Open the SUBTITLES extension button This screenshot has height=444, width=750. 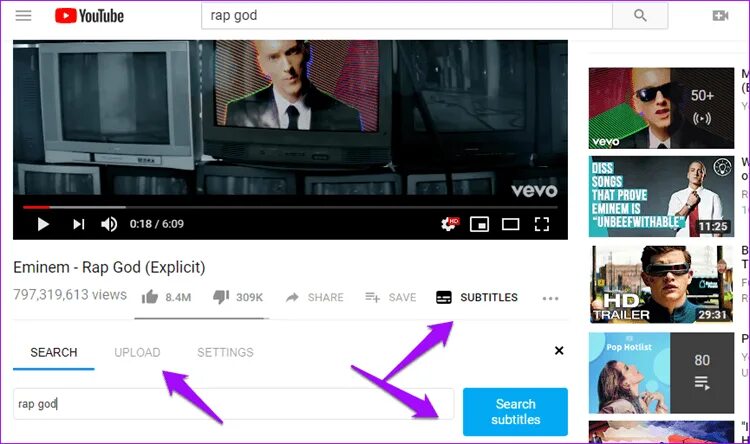[x=476, y=298]
